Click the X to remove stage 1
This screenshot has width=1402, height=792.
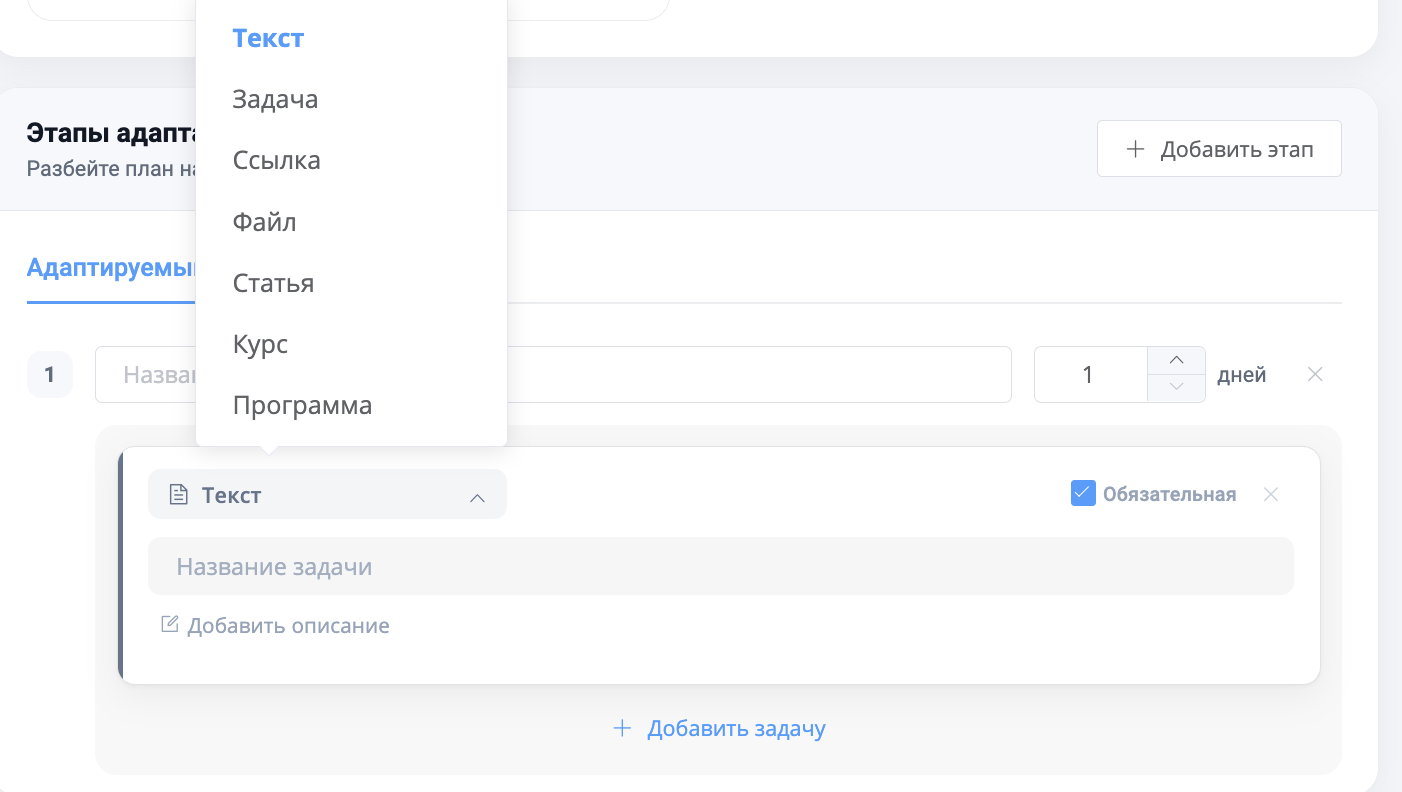[1315, 373]
